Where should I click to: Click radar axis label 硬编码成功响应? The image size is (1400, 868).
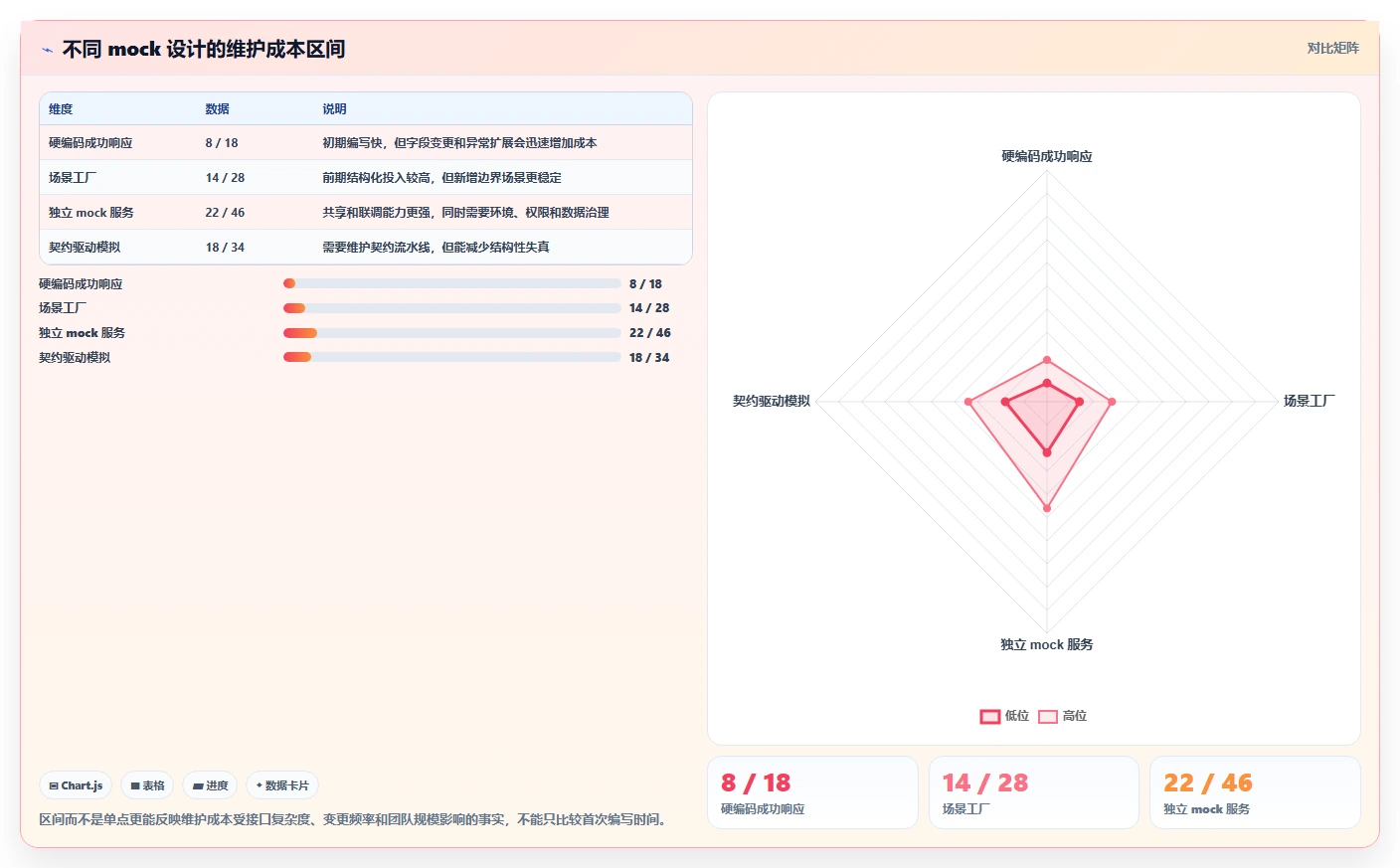(x=1046, y=156)
